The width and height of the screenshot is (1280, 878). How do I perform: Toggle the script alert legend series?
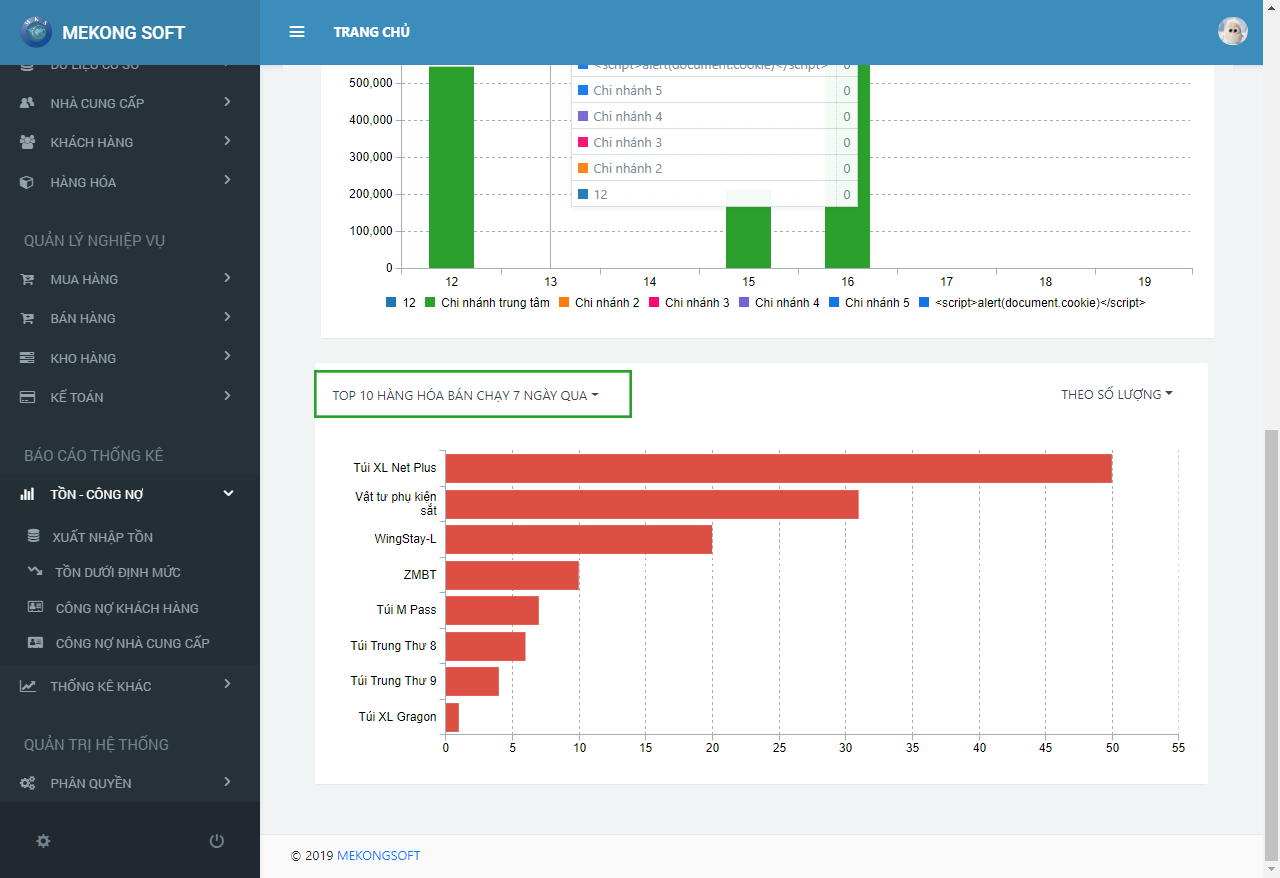[1032, 302]
